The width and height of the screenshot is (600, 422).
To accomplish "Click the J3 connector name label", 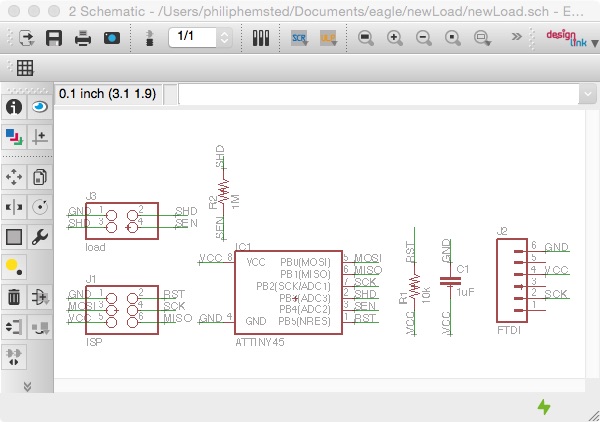I will point(91,196).
